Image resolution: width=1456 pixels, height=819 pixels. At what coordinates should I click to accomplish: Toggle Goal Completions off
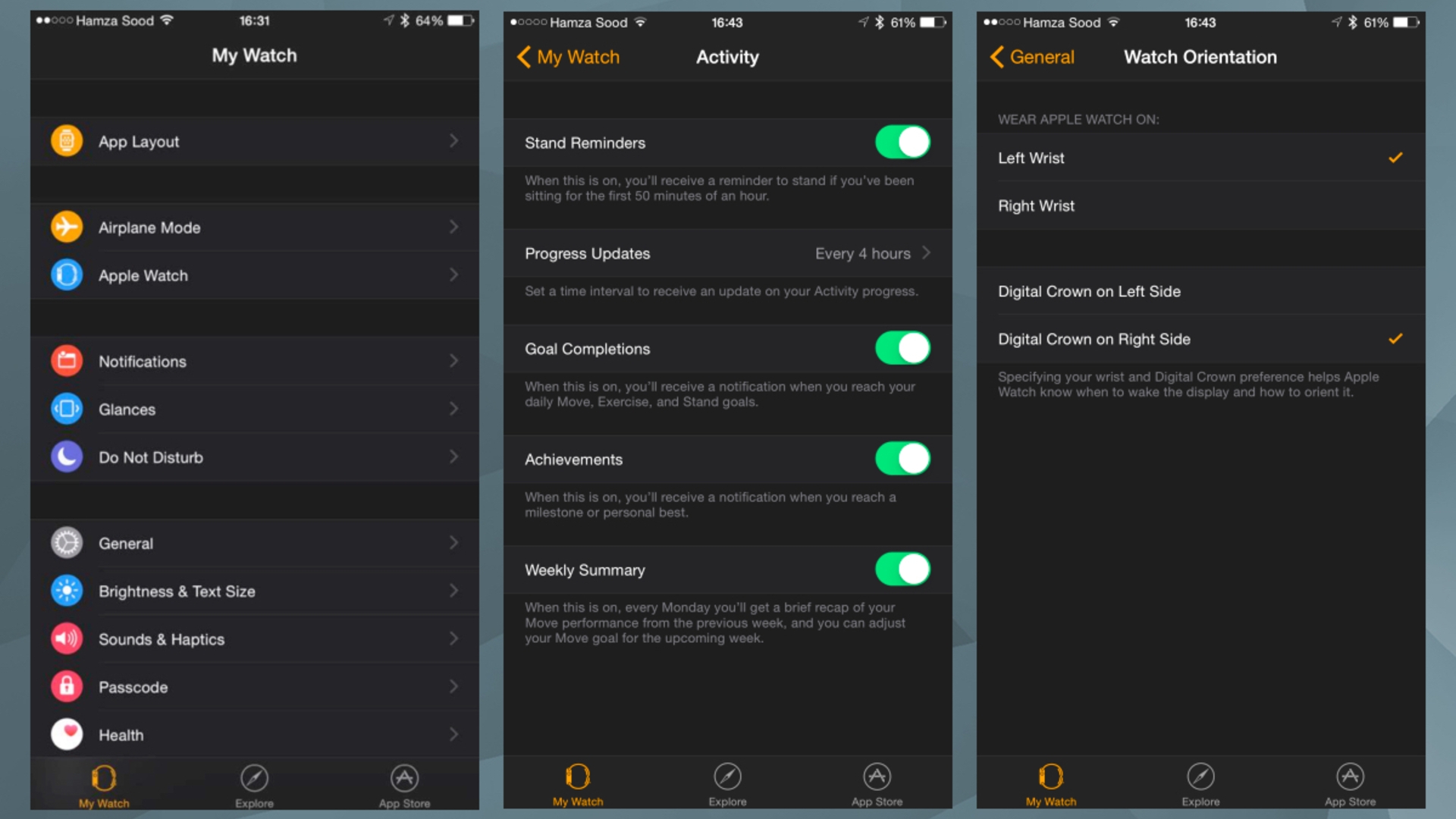click(901, 349)
